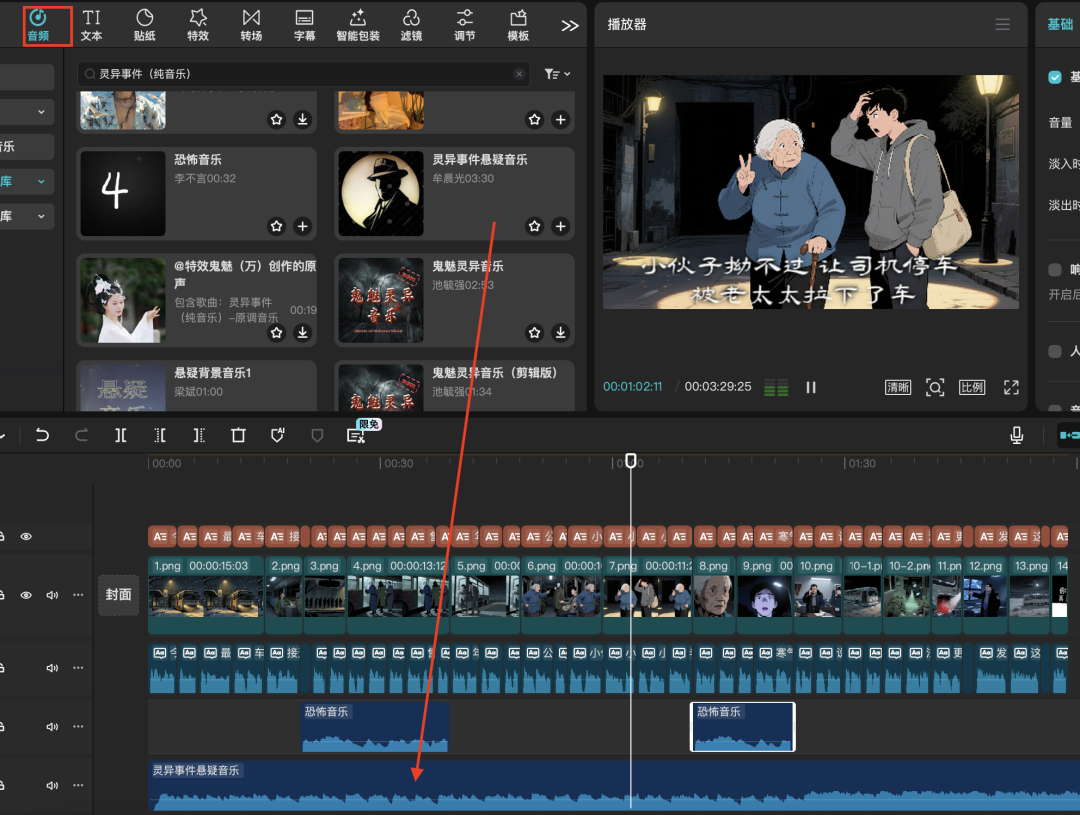Open the filter dropdown beside search box
This screenshot has width=1080, height=815.
tap(557, 74)
